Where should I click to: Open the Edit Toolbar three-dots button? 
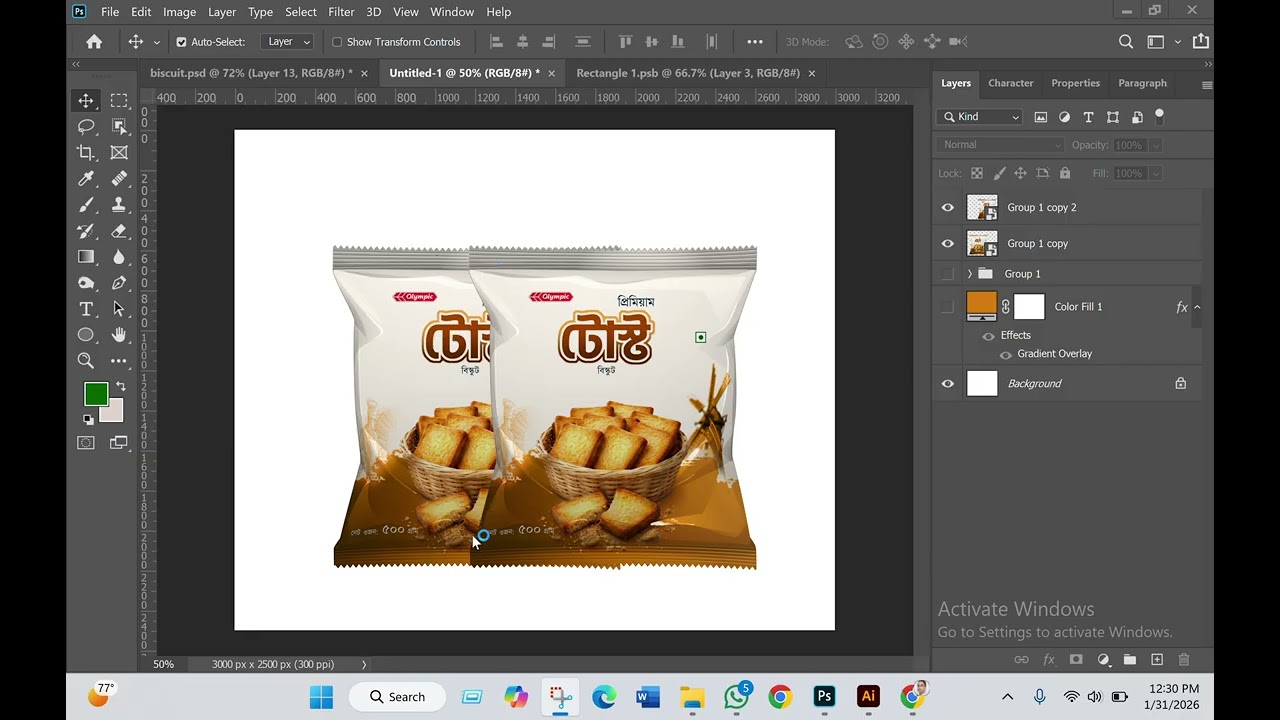point(119,361)
